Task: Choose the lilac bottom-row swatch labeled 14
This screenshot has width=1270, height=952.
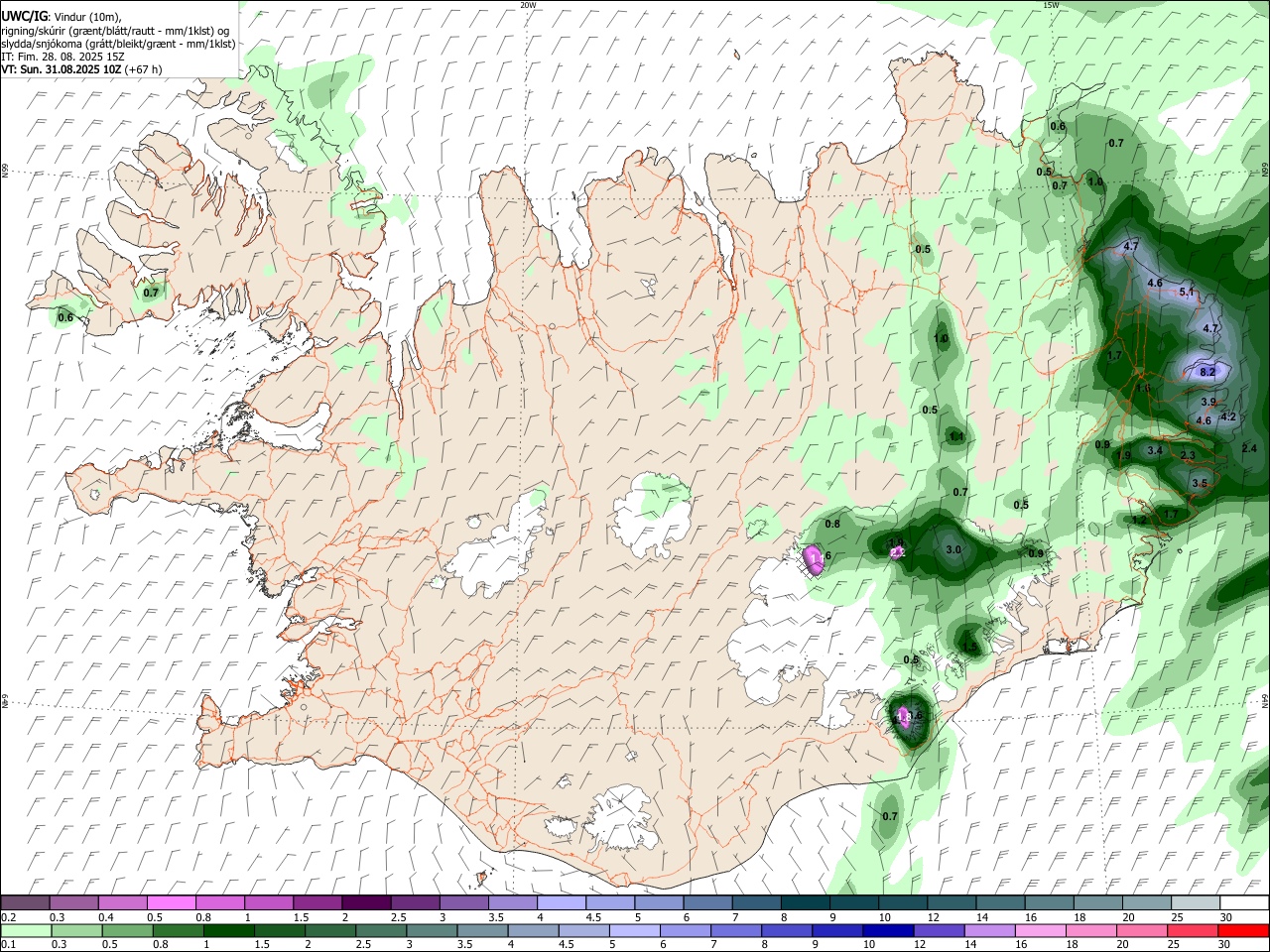Action: pyautogui.click(x=989, y=930)
